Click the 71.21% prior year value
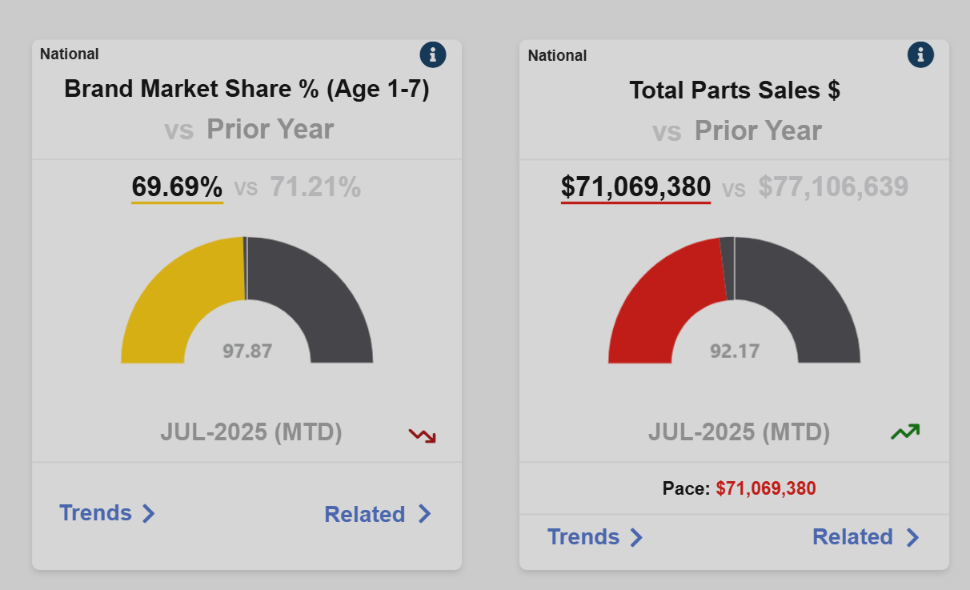970x590 pixels. tap(315, 187)
